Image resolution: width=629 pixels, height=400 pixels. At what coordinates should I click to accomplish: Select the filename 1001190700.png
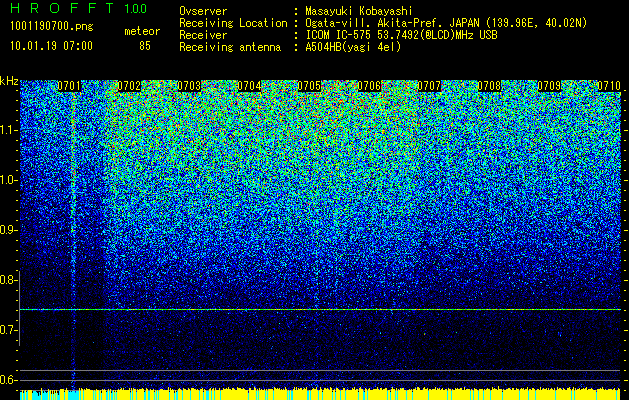click(51, 27)
